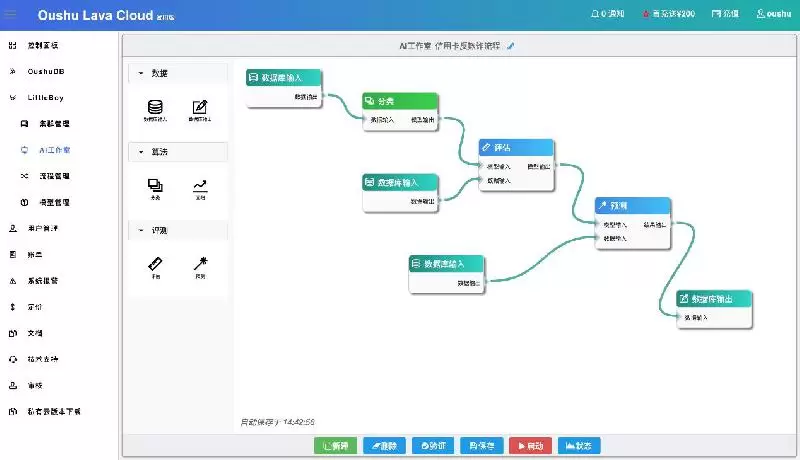The height and width of the screenshot is (460, 800).
Task: Pick the classification algorithm icon in palette
Action: (155, 187)
